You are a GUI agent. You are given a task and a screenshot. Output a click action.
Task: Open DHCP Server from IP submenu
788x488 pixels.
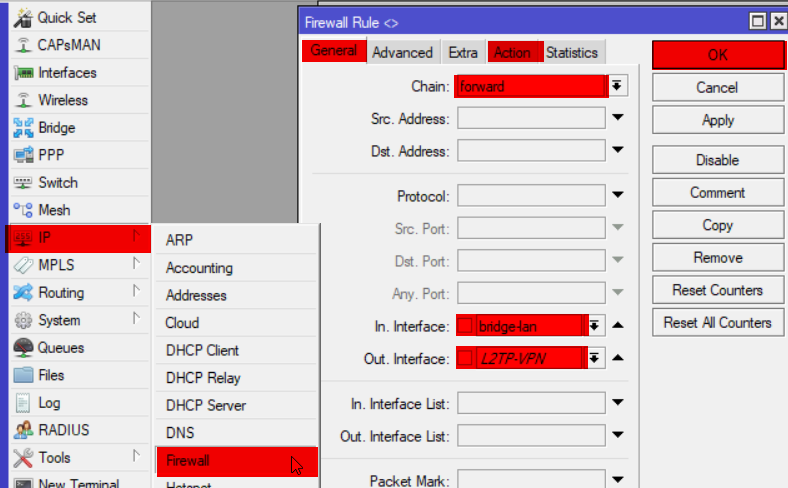(205, 405)
